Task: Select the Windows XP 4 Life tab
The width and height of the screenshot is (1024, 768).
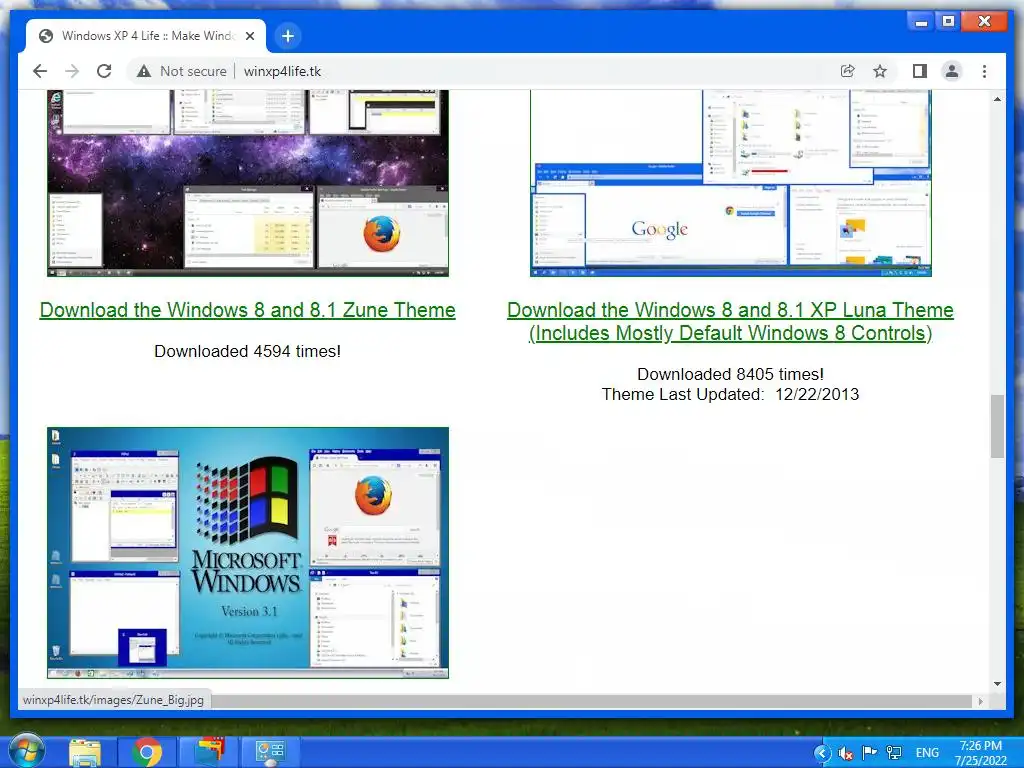Action: coord(146,36)
